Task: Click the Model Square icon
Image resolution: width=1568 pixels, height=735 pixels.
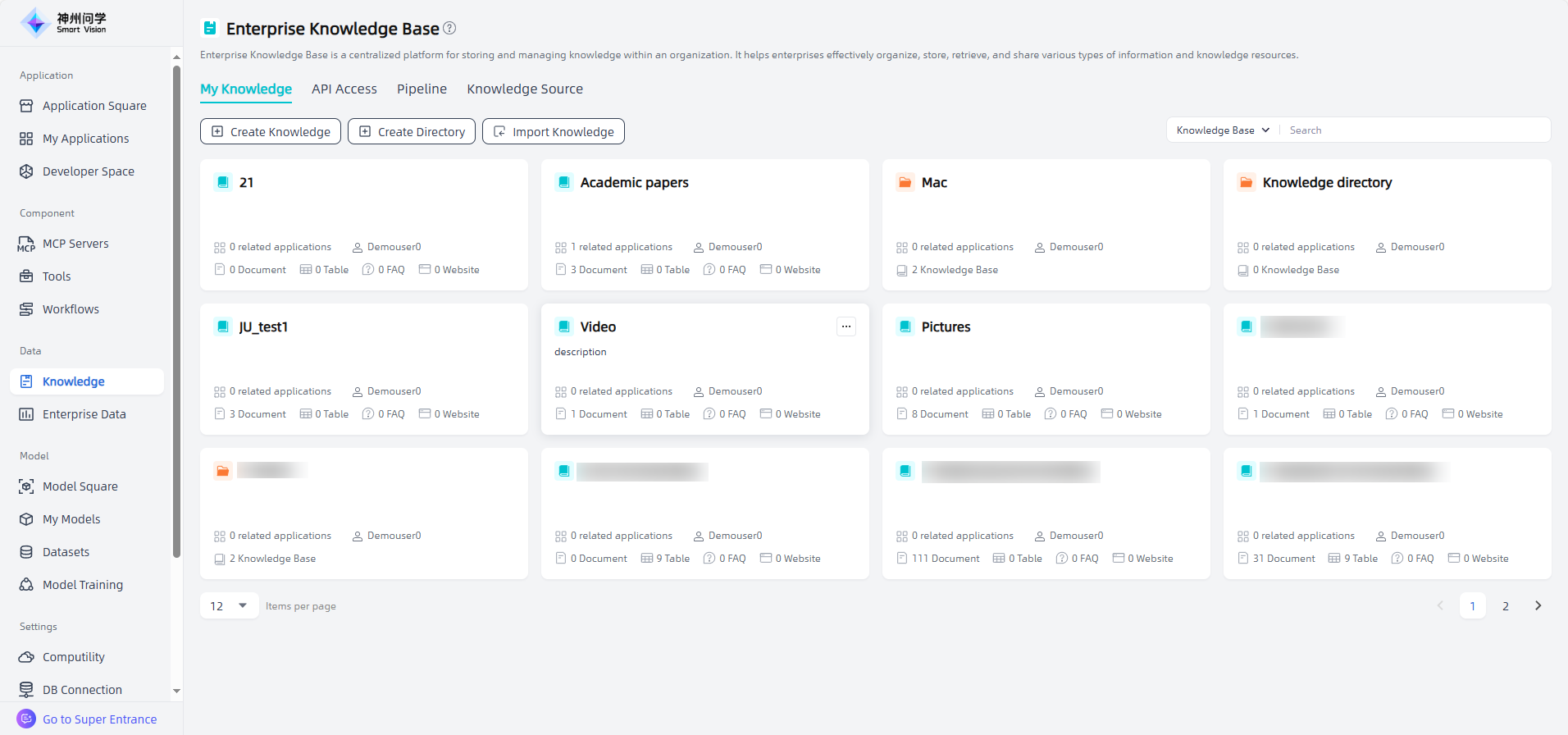Action: pyautogui.click(x=26, y=486)
